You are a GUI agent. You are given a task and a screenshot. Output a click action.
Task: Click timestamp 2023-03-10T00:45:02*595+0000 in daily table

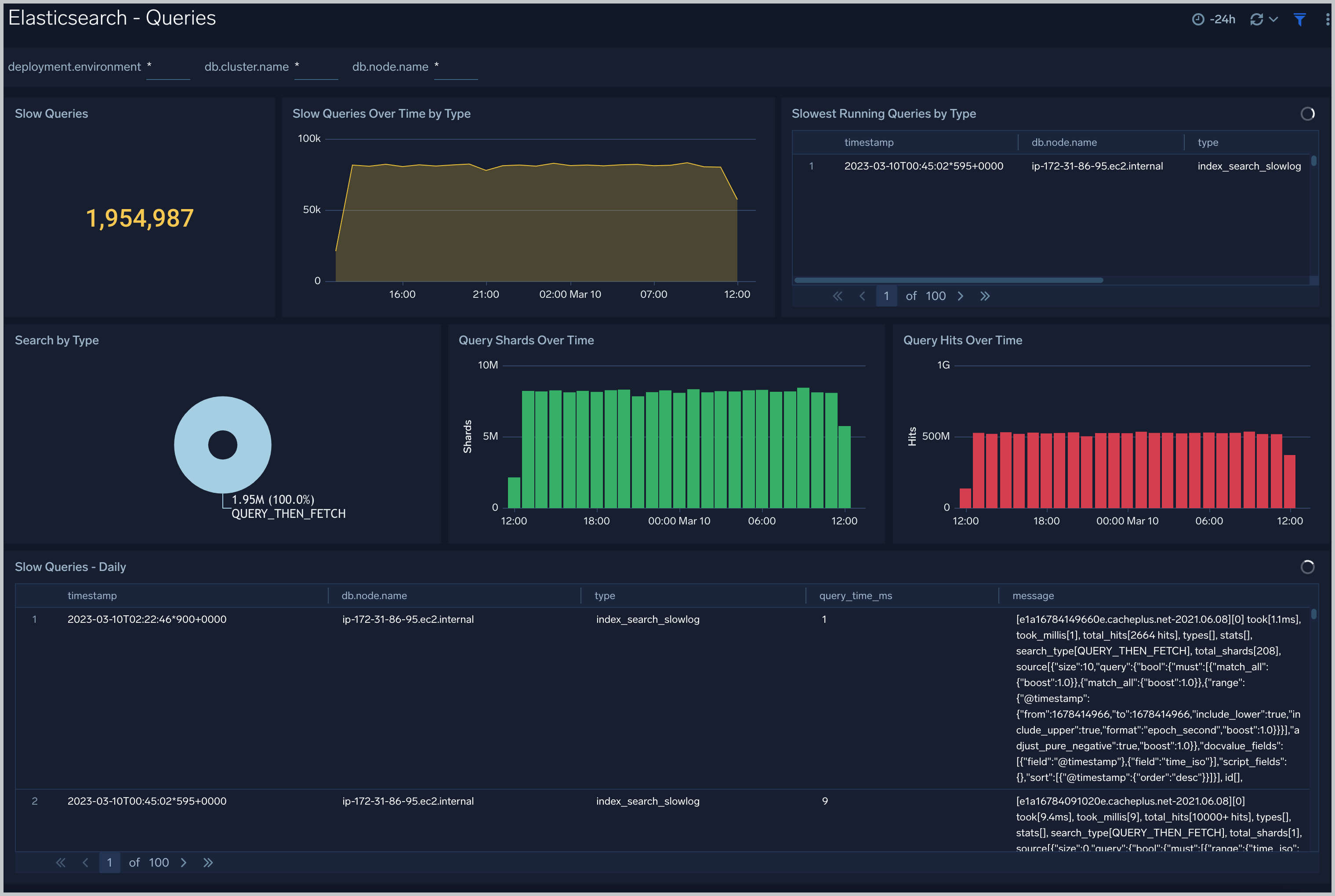coord(147,801)
